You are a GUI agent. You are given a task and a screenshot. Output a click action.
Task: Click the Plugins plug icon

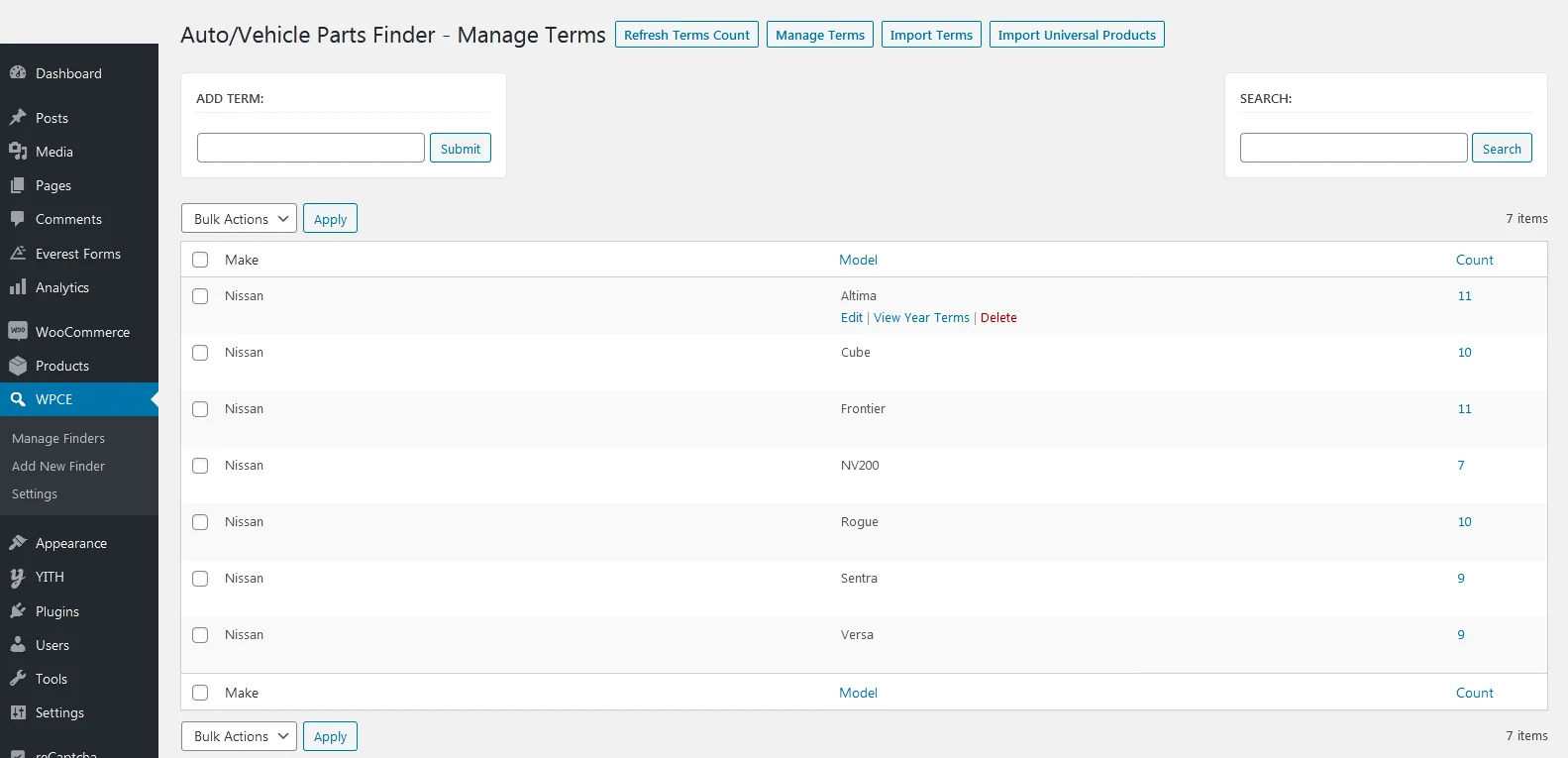tap(18, 611)
